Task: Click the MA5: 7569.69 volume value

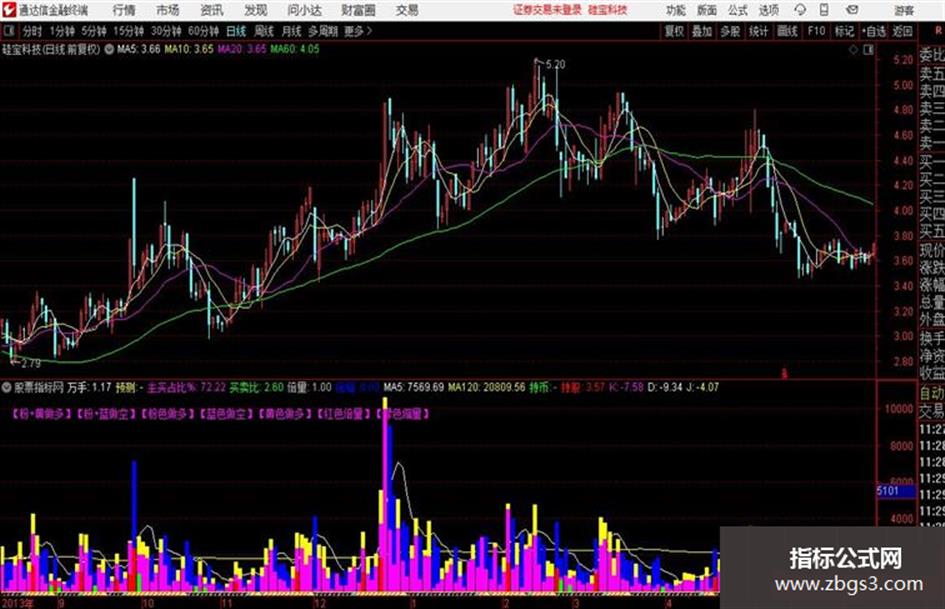Action: (x=414, y=387)
